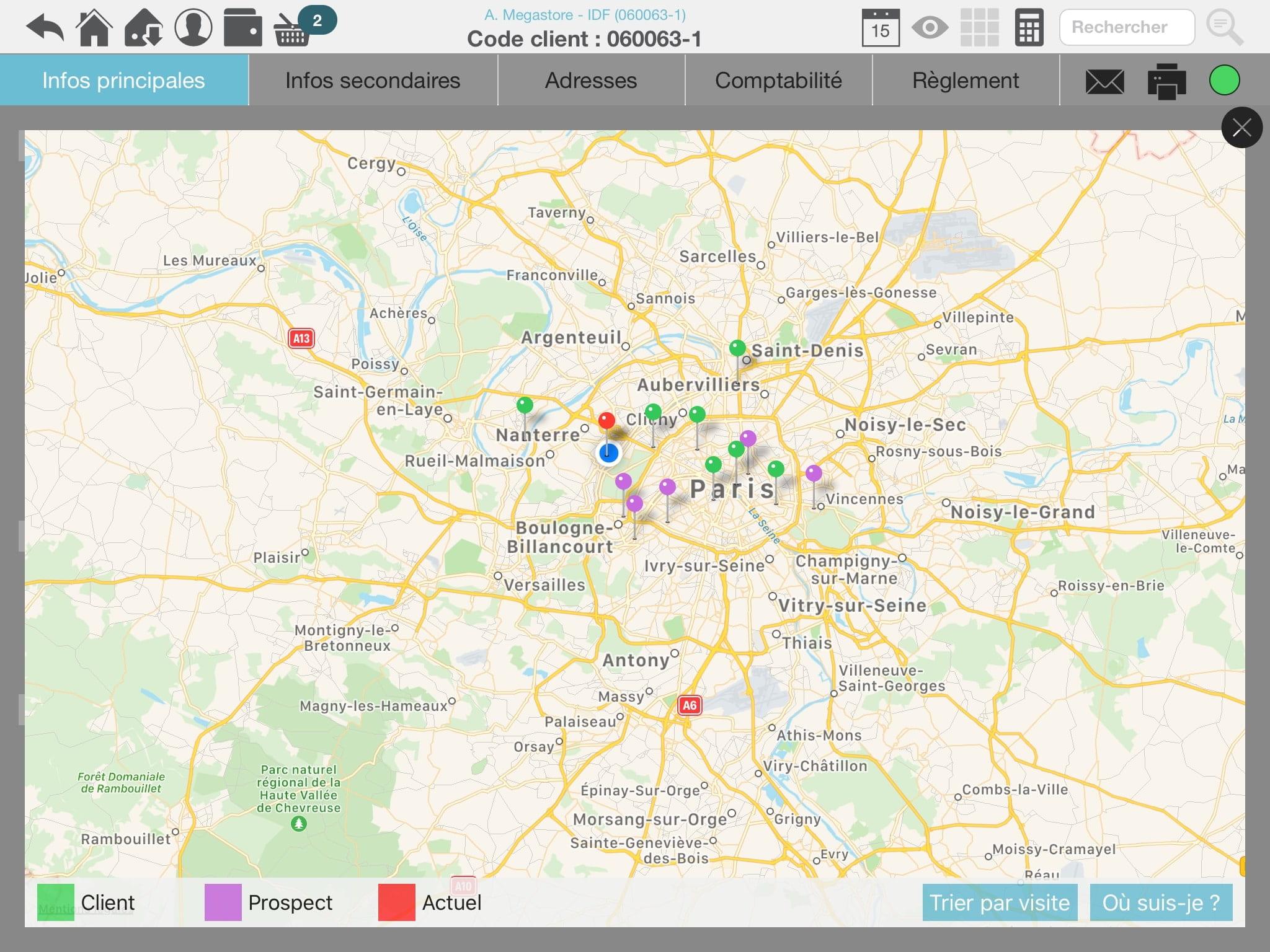Click the A6 highway badge on map

[x=690, y=705]
